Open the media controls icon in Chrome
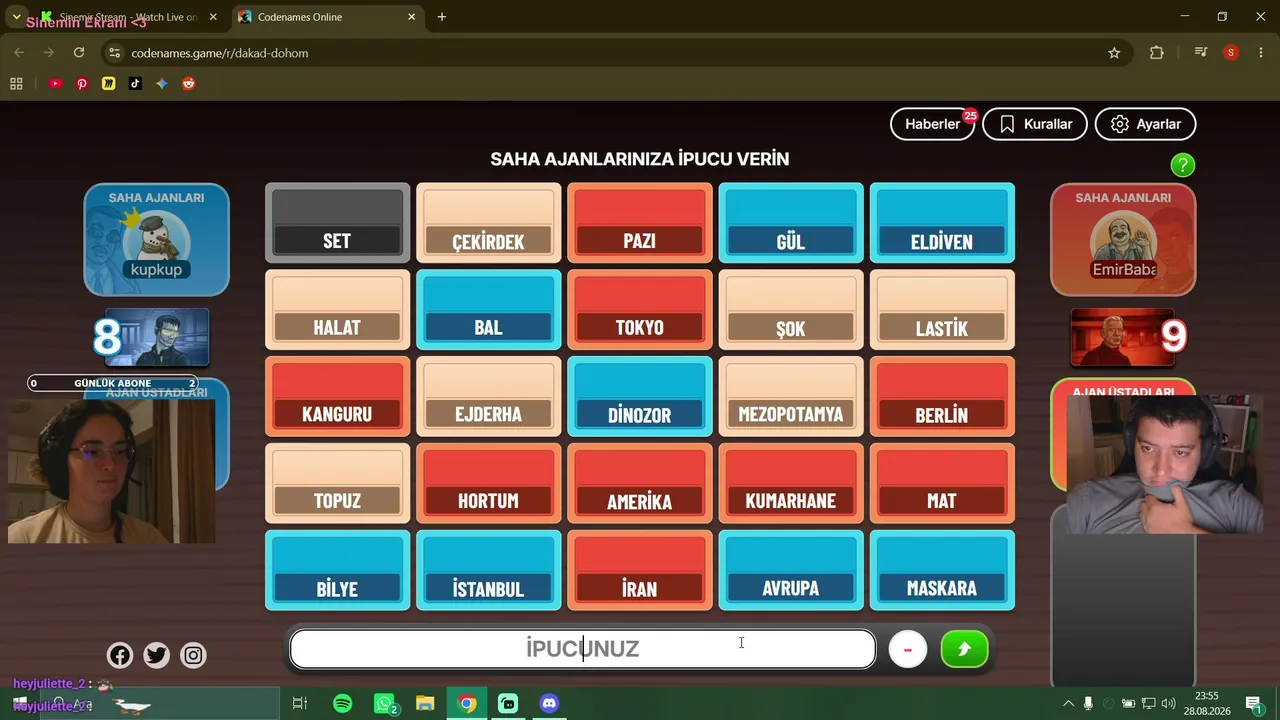 pyautogui.click(x=1201, y=53)
